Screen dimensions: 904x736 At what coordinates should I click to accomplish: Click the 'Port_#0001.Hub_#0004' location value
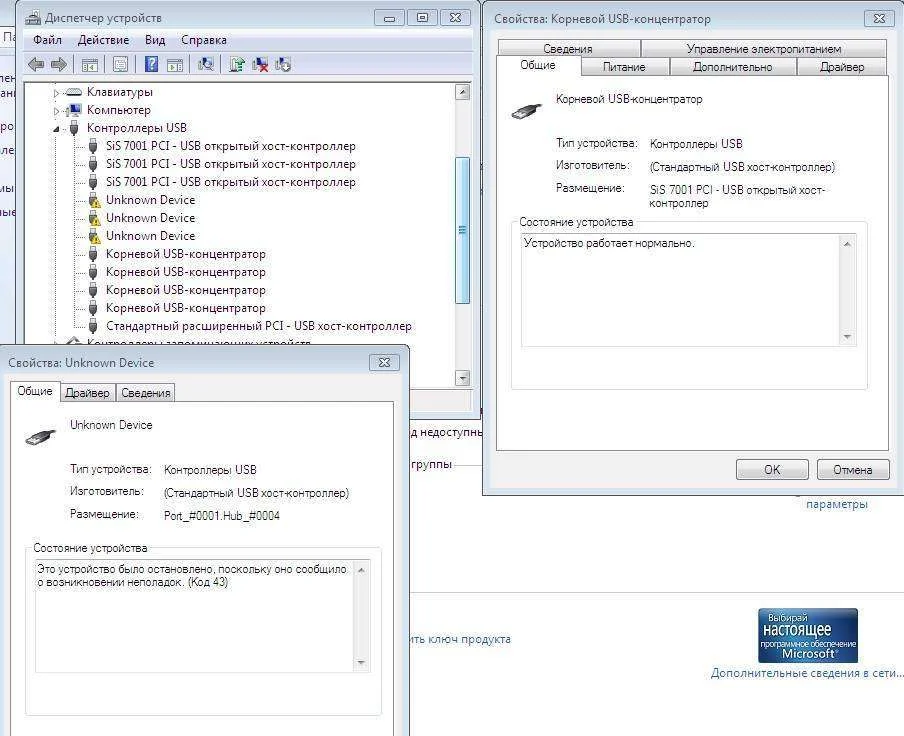tap(222, 516)
